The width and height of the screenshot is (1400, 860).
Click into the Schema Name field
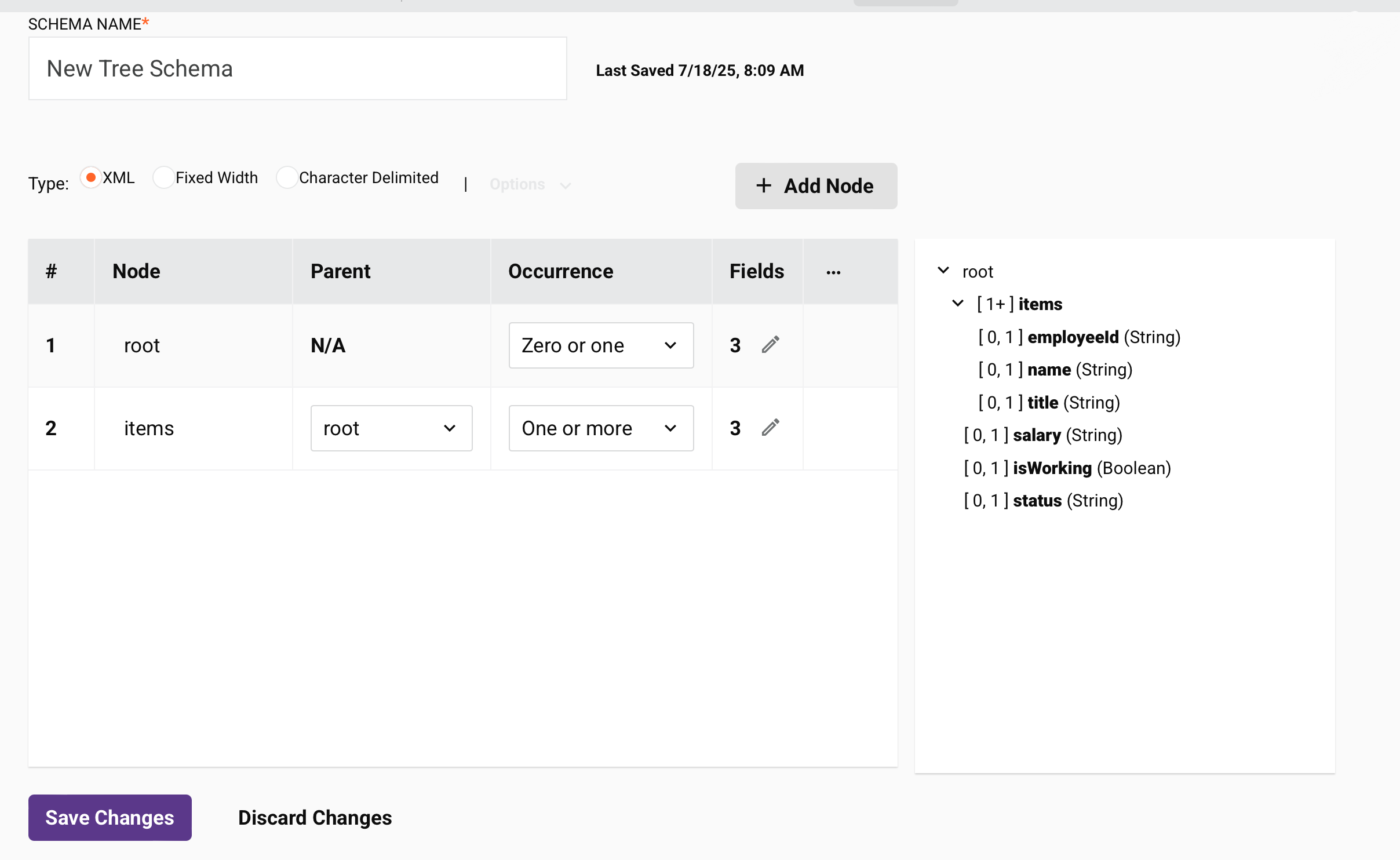point(297,68)
